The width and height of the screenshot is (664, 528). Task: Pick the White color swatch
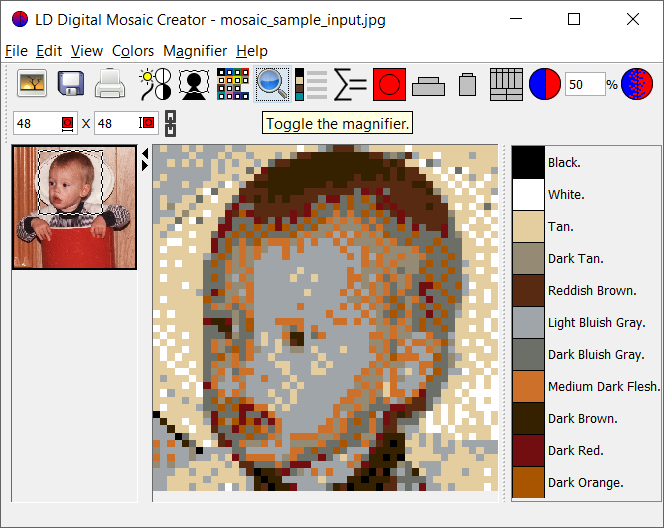click(x=528, y=194)
